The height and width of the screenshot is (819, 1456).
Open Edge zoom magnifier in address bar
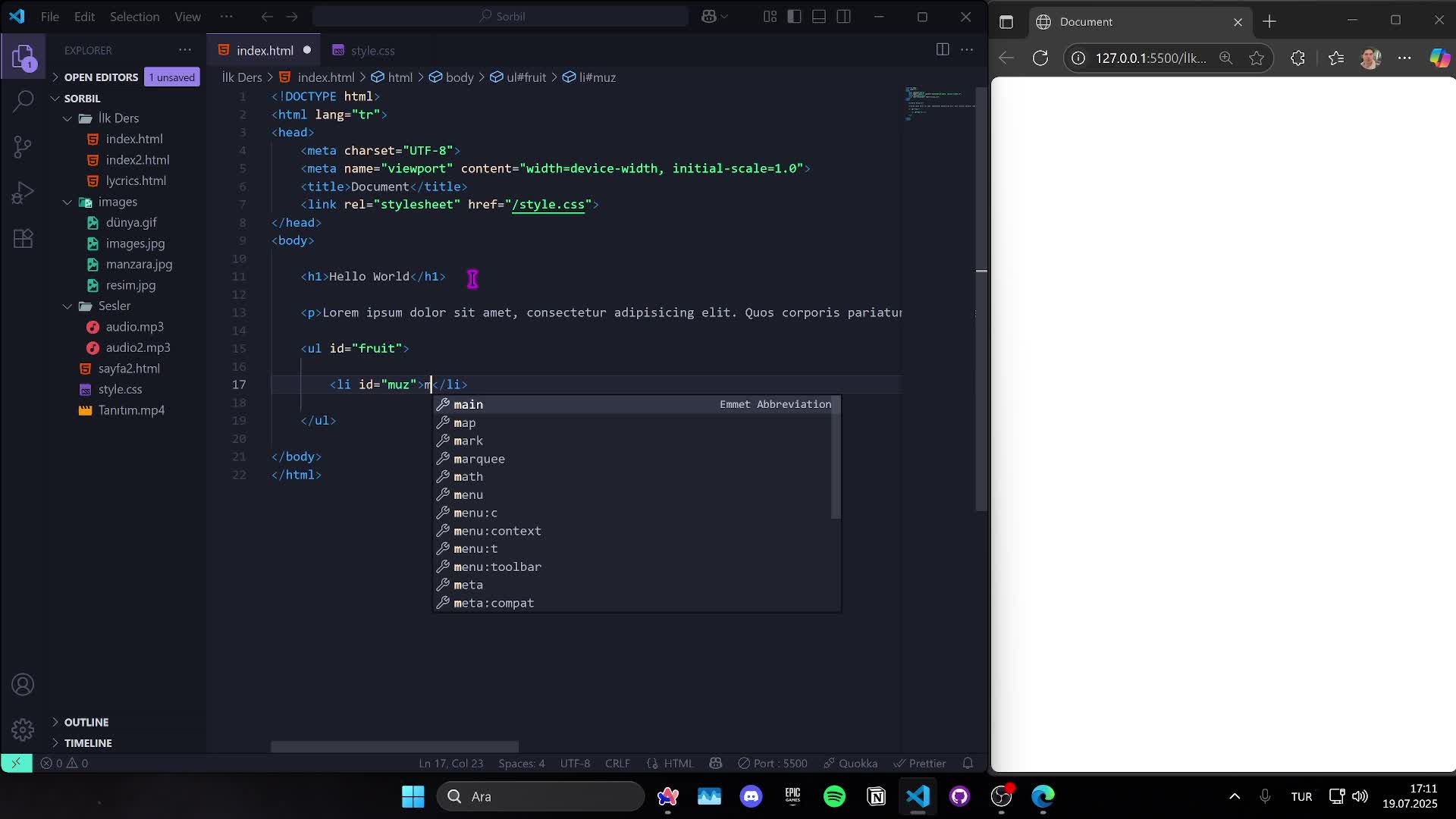(1225, 58)
